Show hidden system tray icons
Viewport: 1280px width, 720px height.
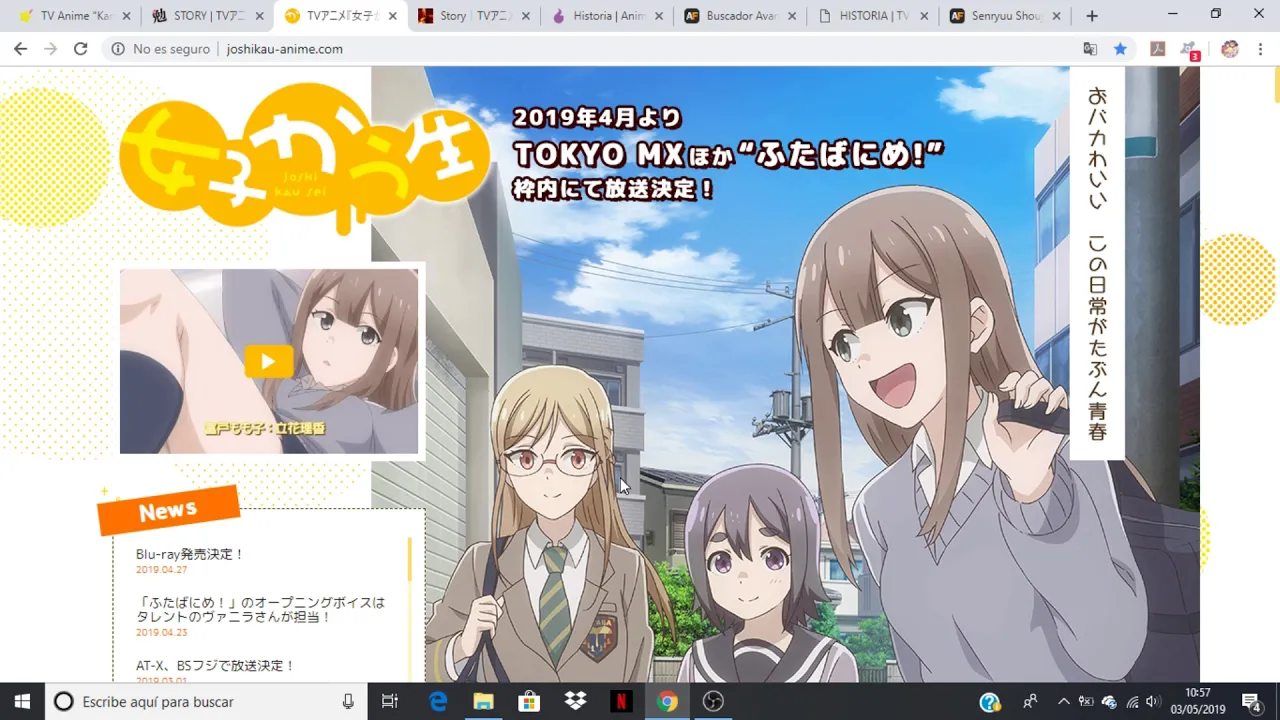click(1063, 702)
